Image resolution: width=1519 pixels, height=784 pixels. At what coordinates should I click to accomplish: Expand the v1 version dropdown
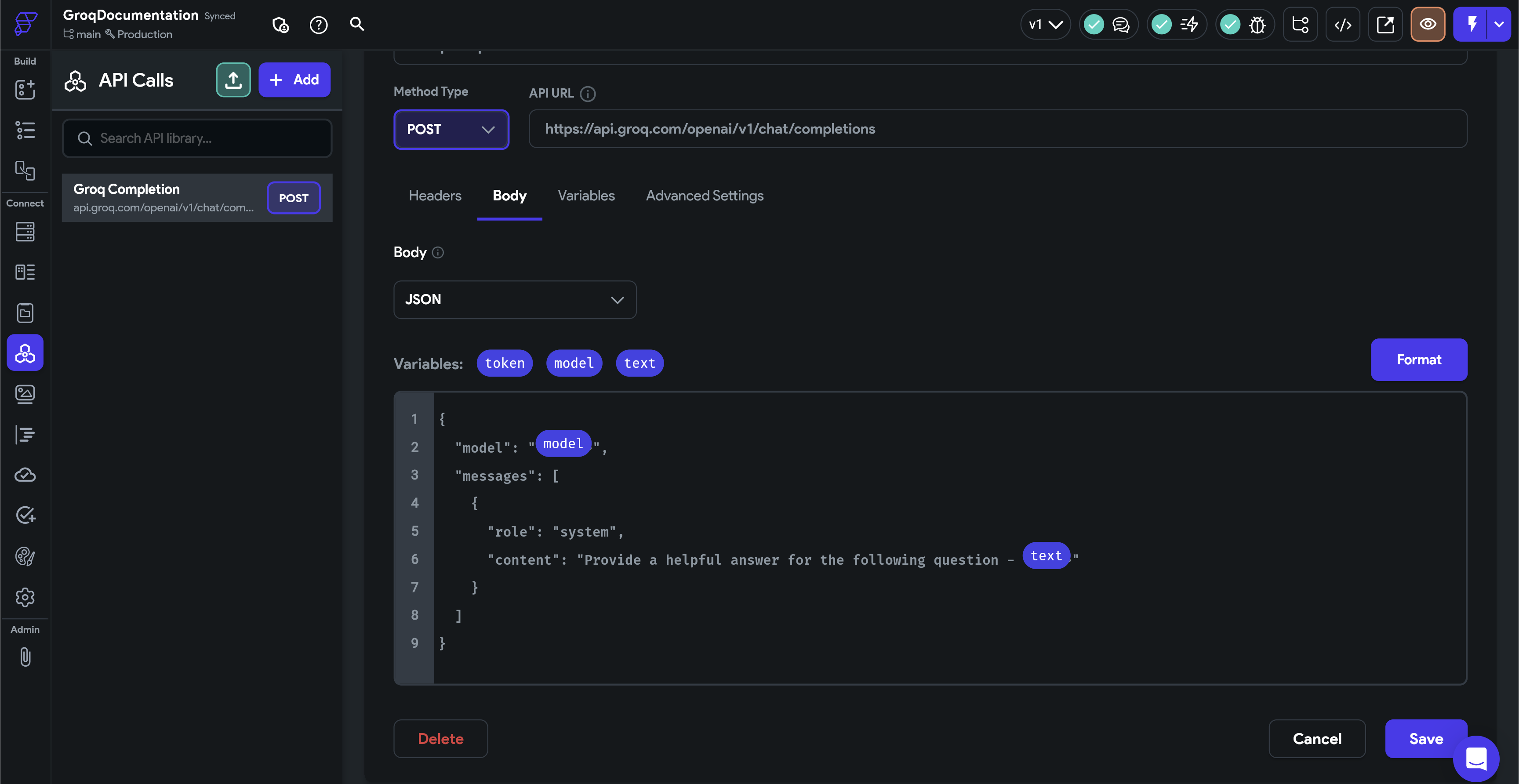(1046, 25)
